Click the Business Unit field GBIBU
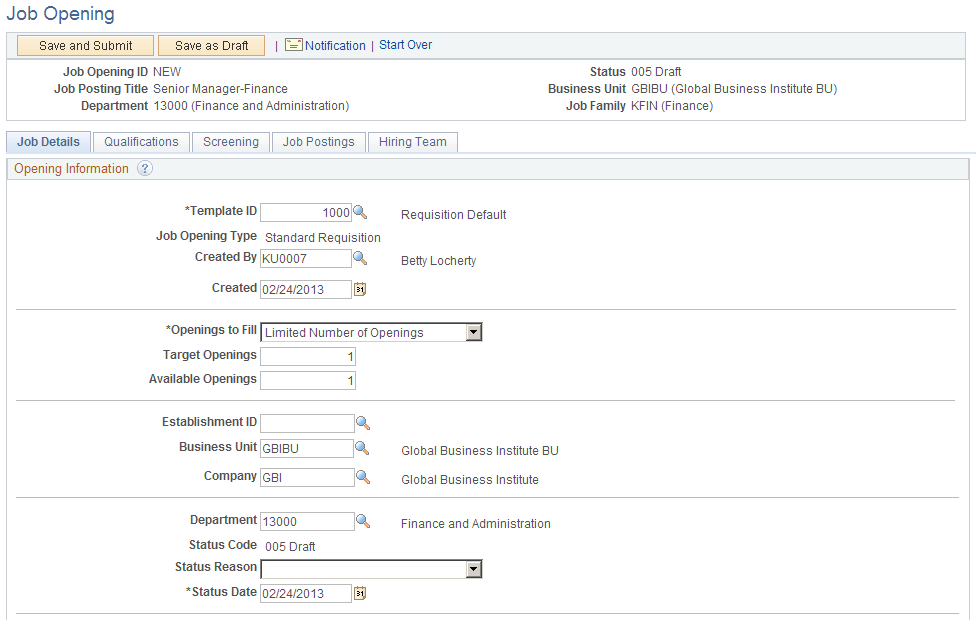Image resolution: width=976 pixels, height=620 pixels. (307, 448)
